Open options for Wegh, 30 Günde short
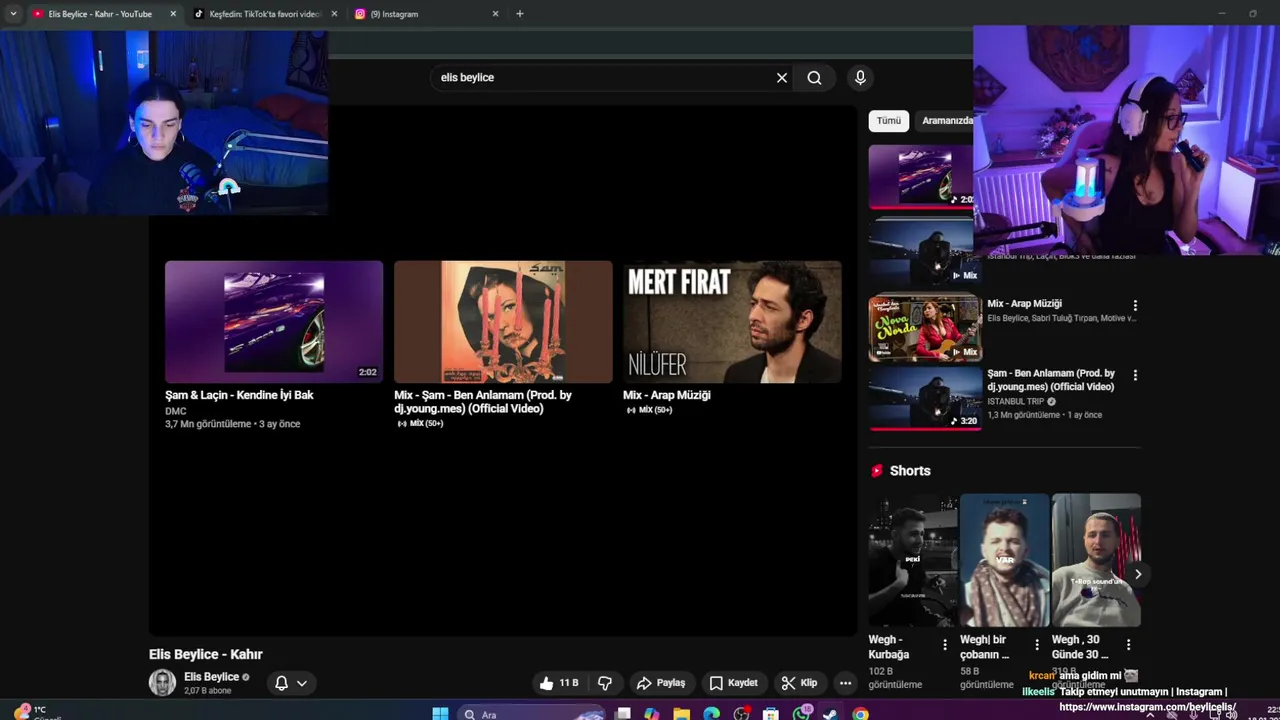The image size is (1280, 720). 1128,645
